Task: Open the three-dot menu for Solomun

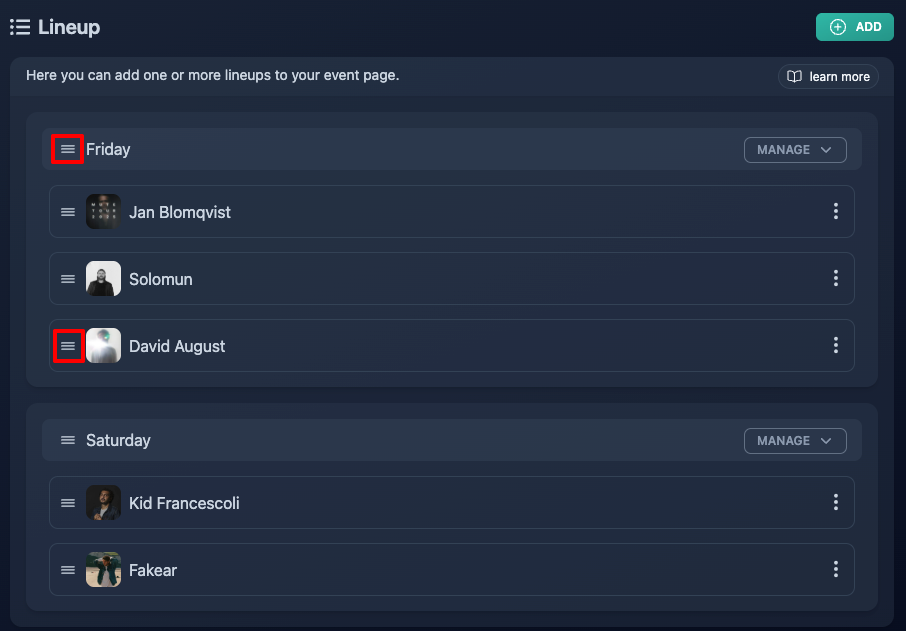Action: pos(836,279)
